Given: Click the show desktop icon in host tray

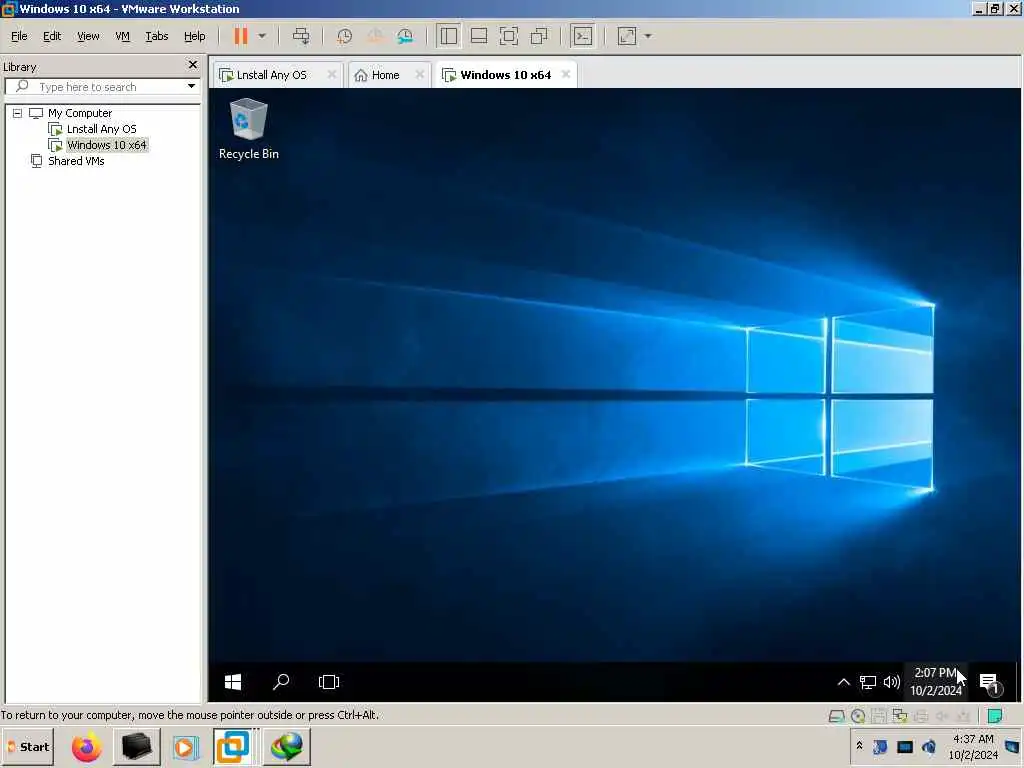Looking at the screenshot, I should point(1012,746).
